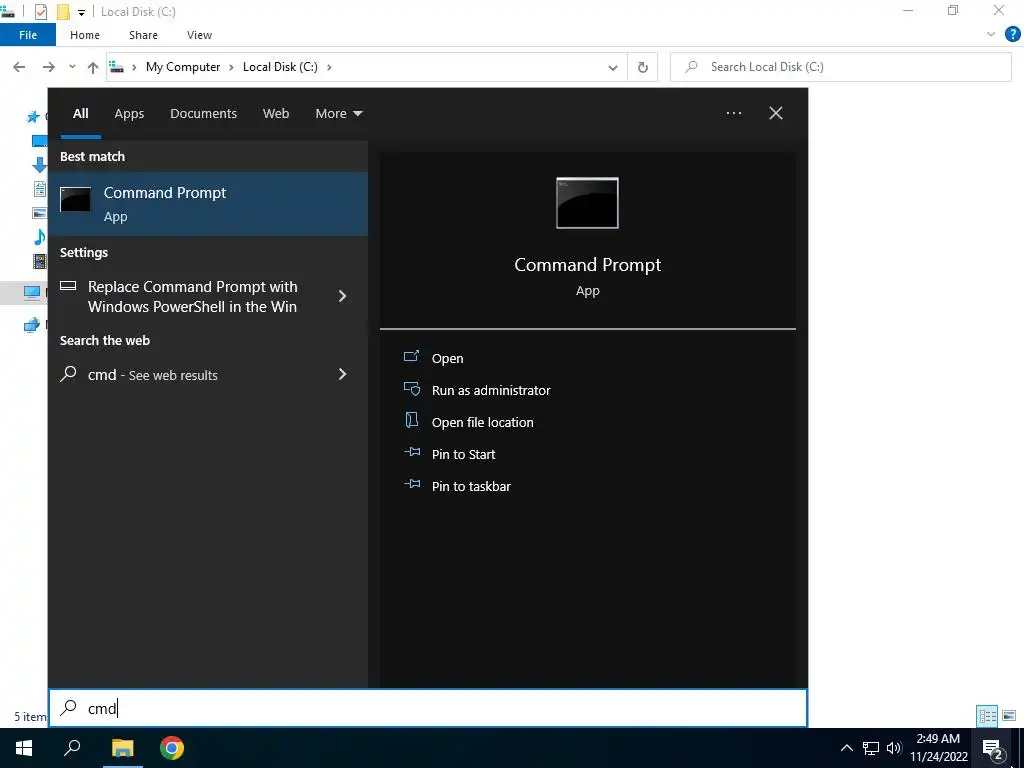
Task: Click the Run as administrator shield icon
Action: click(411, 389)
